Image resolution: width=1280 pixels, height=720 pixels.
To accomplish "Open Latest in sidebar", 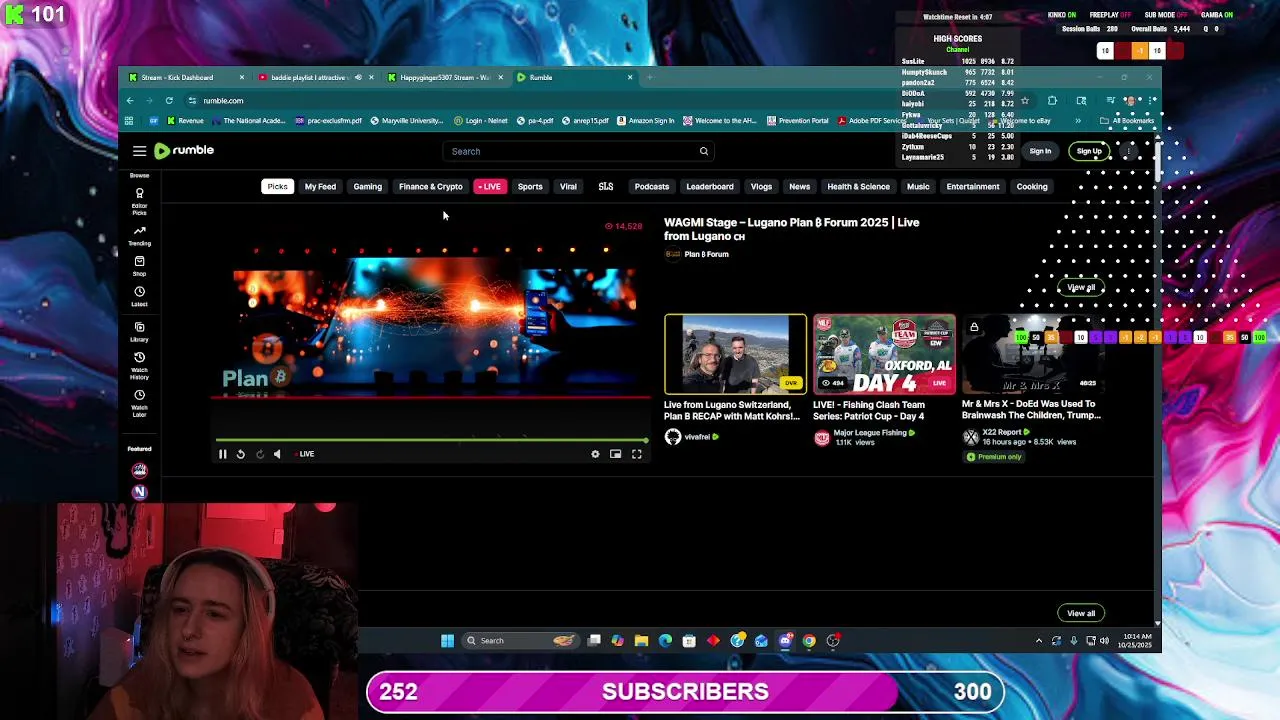I will (x=139, y=296).
